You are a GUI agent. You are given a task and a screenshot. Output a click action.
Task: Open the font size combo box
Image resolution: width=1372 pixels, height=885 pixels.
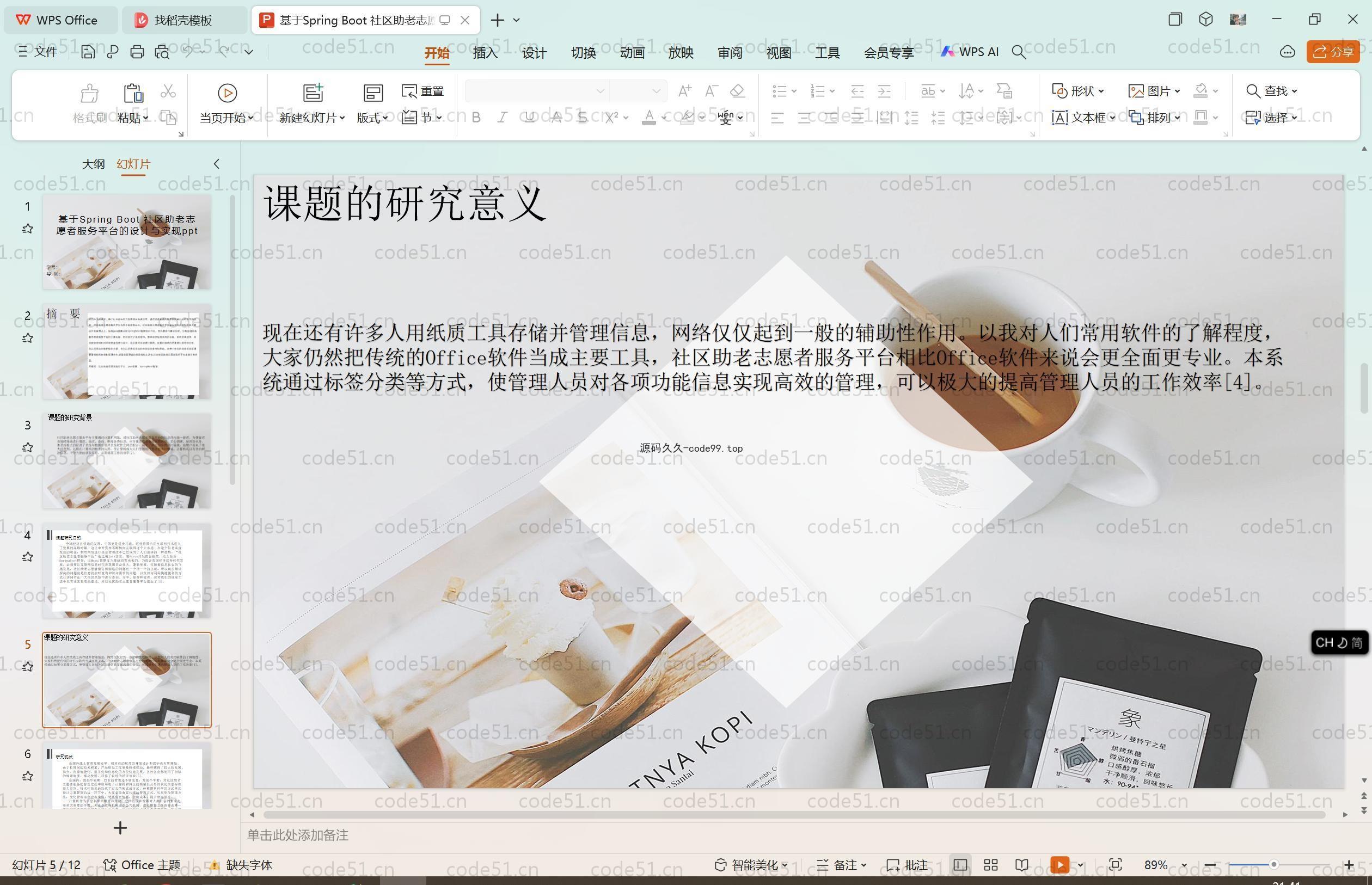coord(638,91)
